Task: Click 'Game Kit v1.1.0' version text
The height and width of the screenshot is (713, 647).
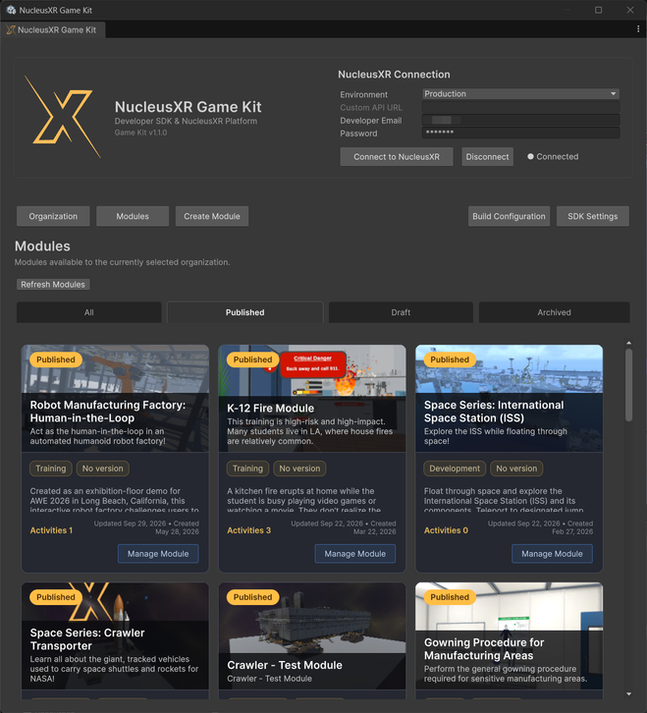Action: (x=140, y=132)
